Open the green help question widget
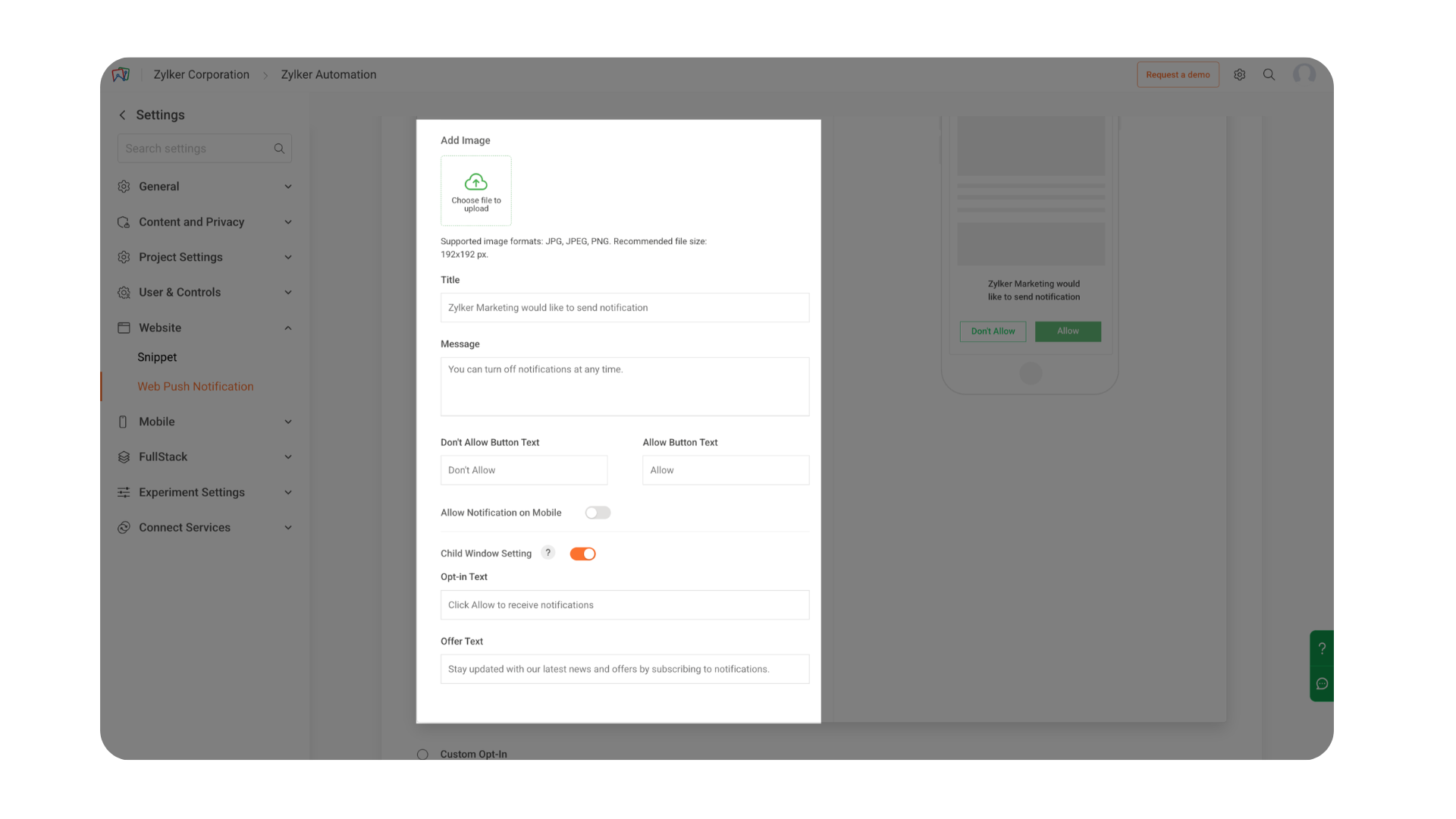Image resolution: width=1456 pixels, height=819 pixels. click(x=1322, y=648)
